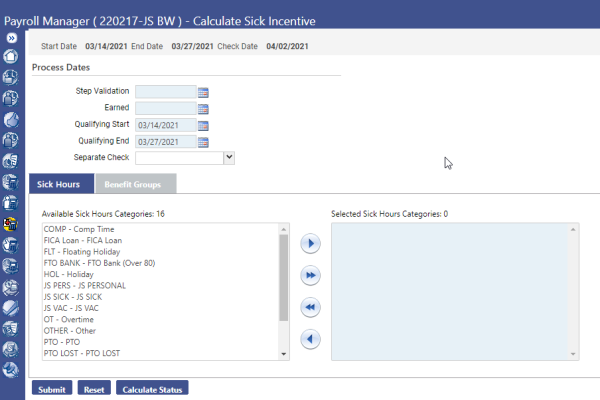Open the Qualifying Start calendar picker
This screenshot has height=400, width=600.
click(x=202, y=125)
